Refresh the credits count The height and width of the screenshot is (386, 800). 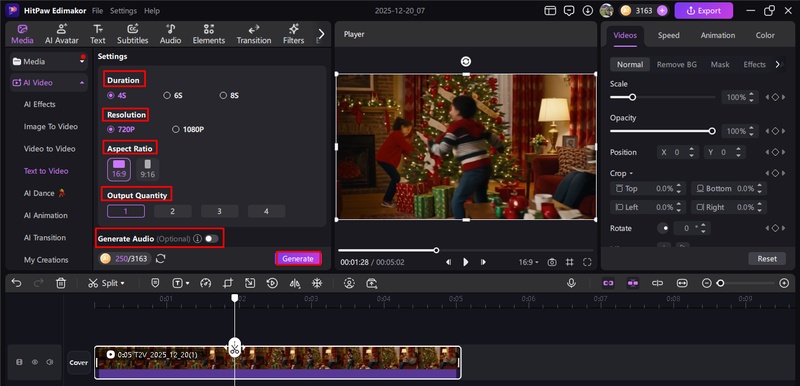pos(160,259)
